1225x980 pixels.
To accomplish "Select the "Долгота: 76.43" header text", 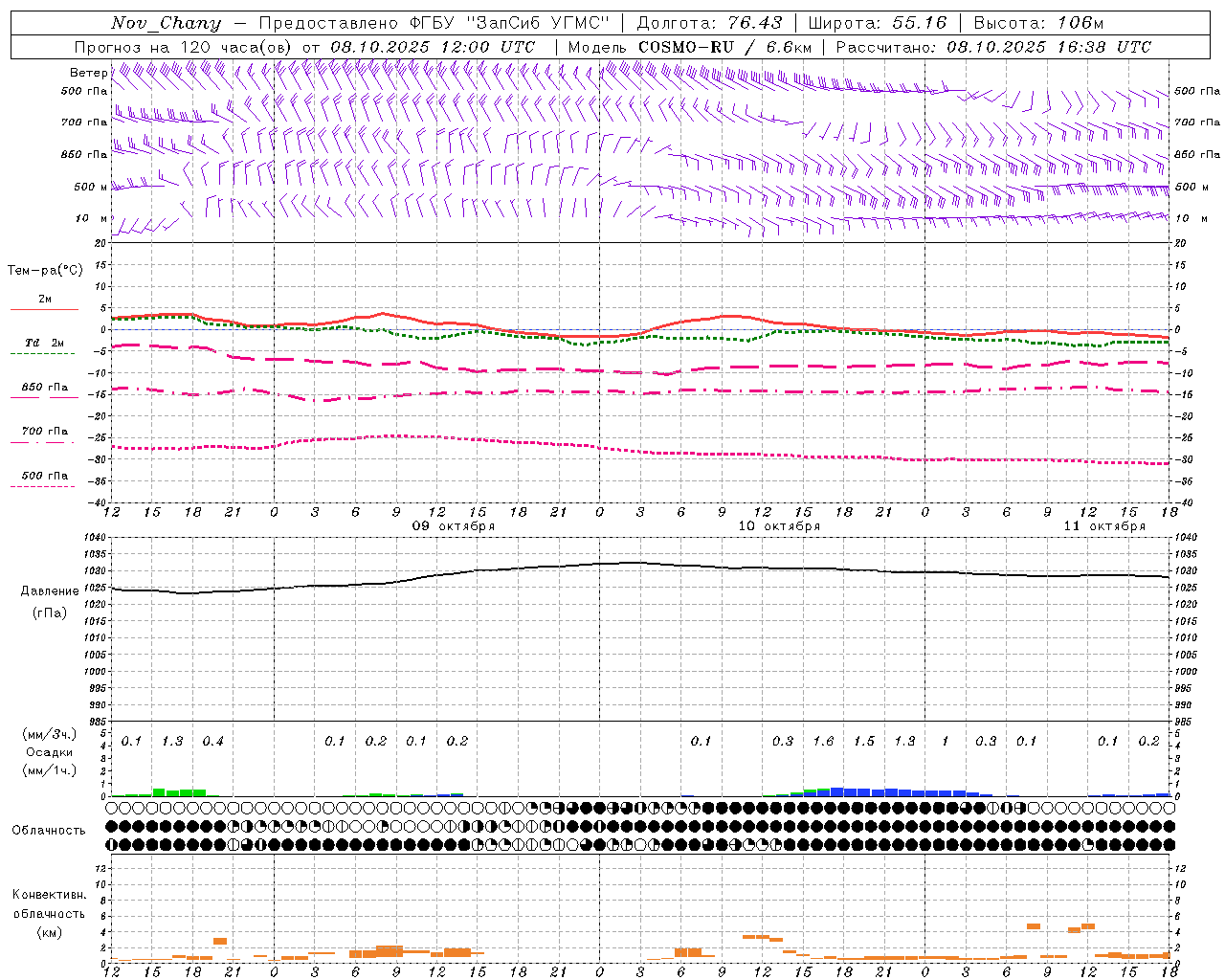I will coord(709,23).
